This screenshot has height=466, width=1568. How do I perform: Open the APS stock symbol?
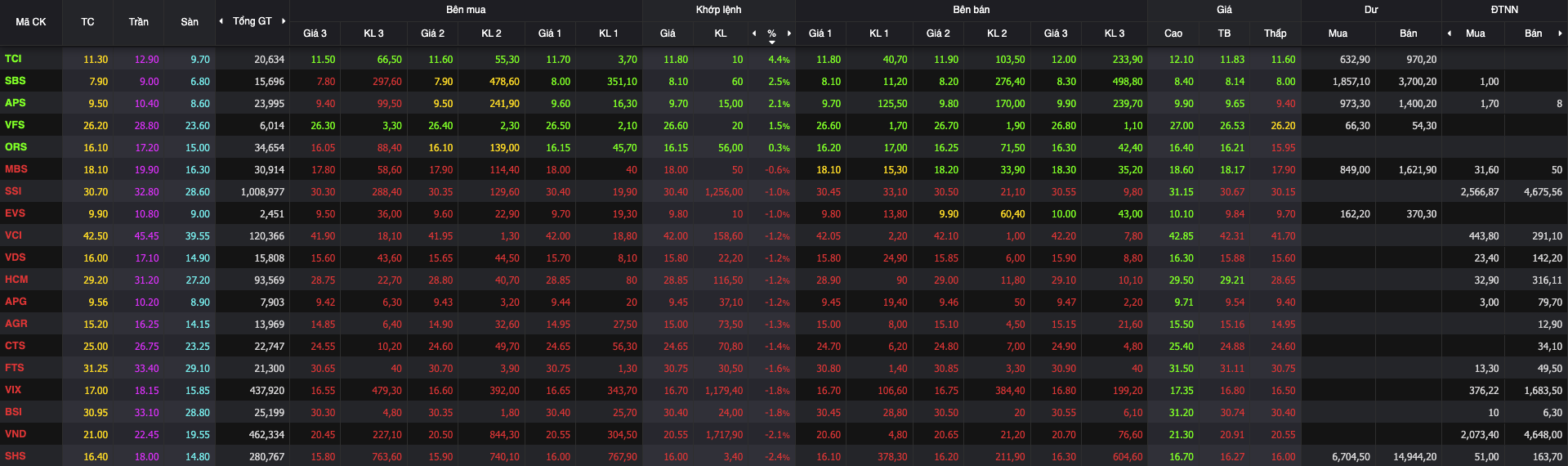tap(15, 103)
